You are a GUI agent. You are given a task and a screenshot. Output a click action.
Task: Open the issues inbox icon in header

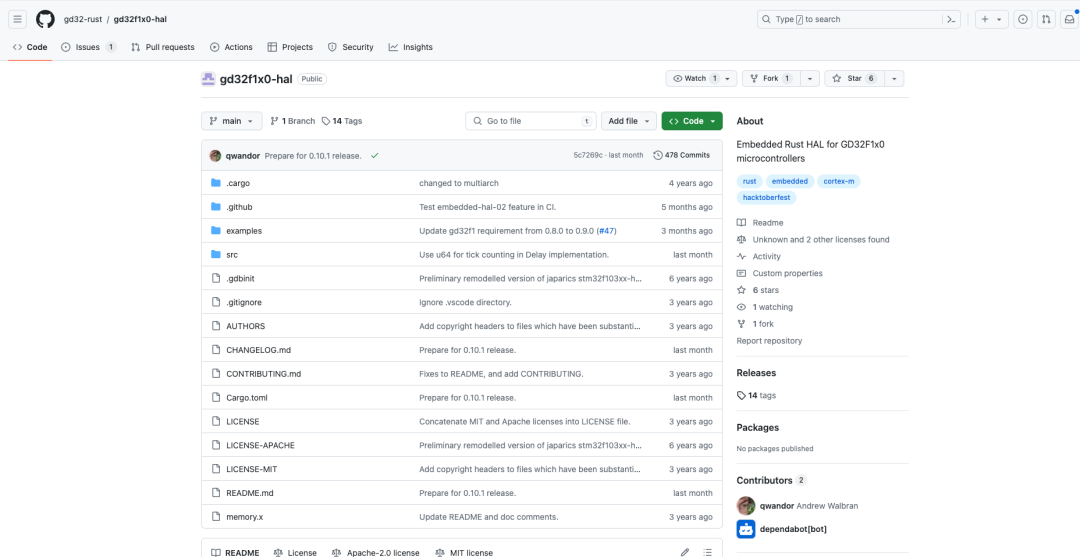coord(1024,19)
